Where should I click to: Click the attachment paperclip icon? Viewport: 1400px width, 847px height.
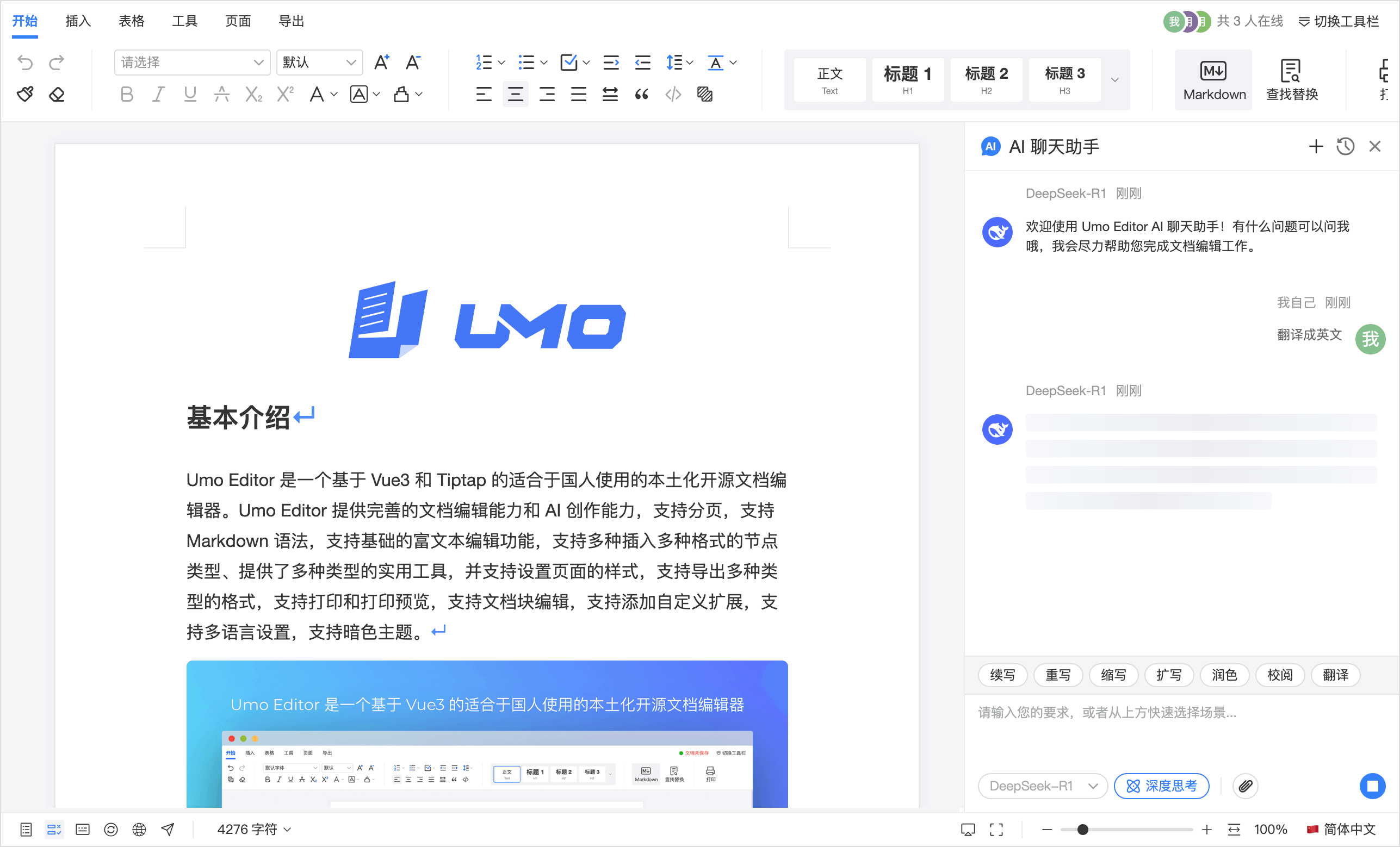click(1246, 786)
